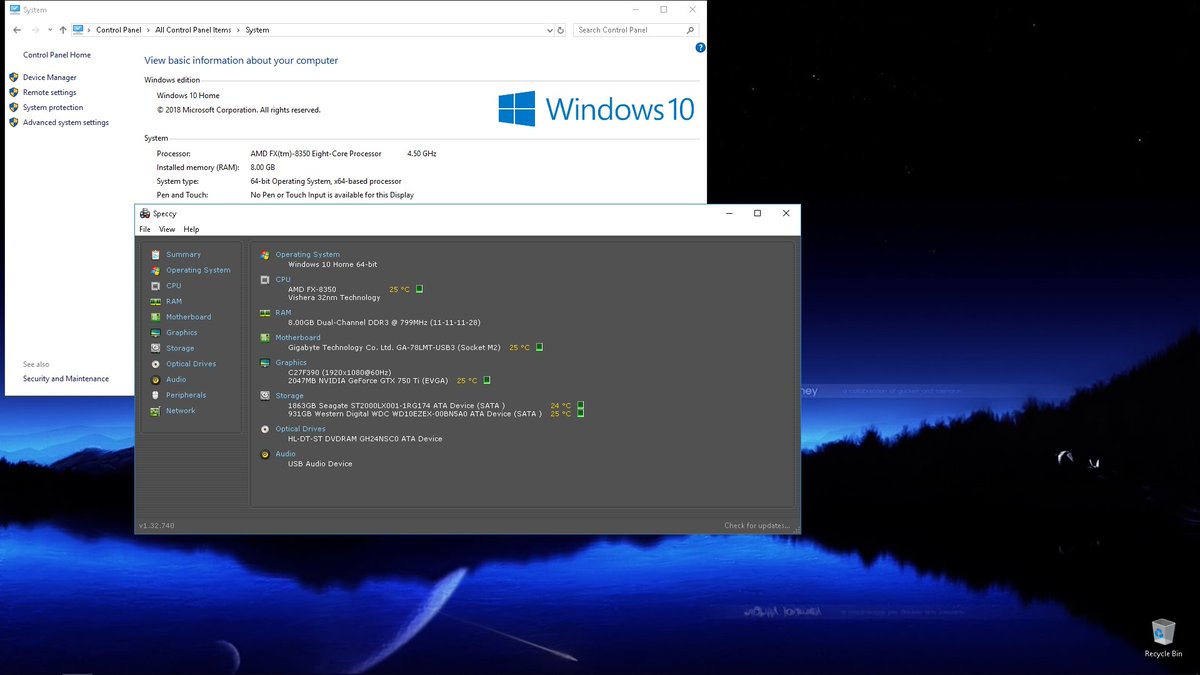Click Western Digital drive temperature indicator icon
Viewport: 1200px width, 675px height.
tap(580, 413)
